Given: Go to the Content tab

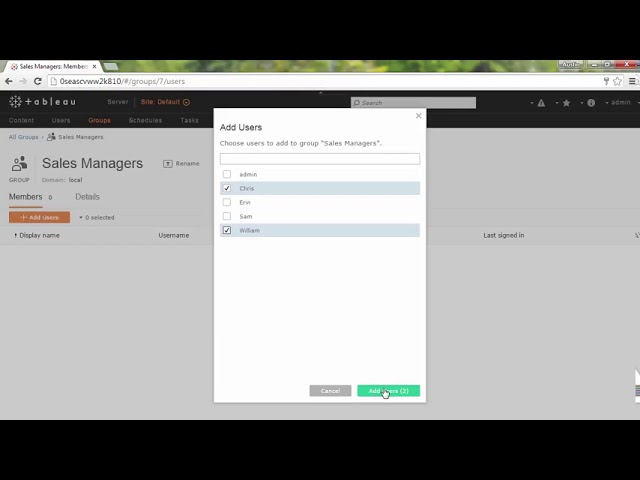Looking at the screenshot, I should point(21,120).
